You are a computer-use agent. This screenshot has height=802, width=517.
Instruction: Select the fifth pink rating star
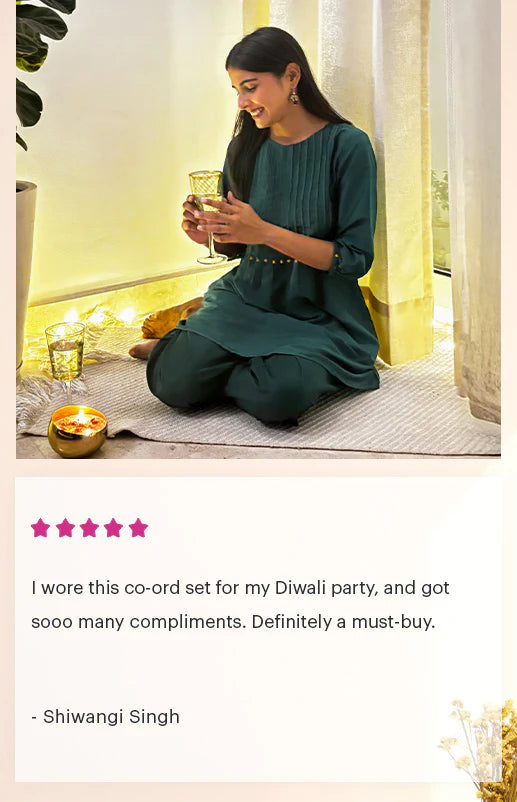point(138,528)
